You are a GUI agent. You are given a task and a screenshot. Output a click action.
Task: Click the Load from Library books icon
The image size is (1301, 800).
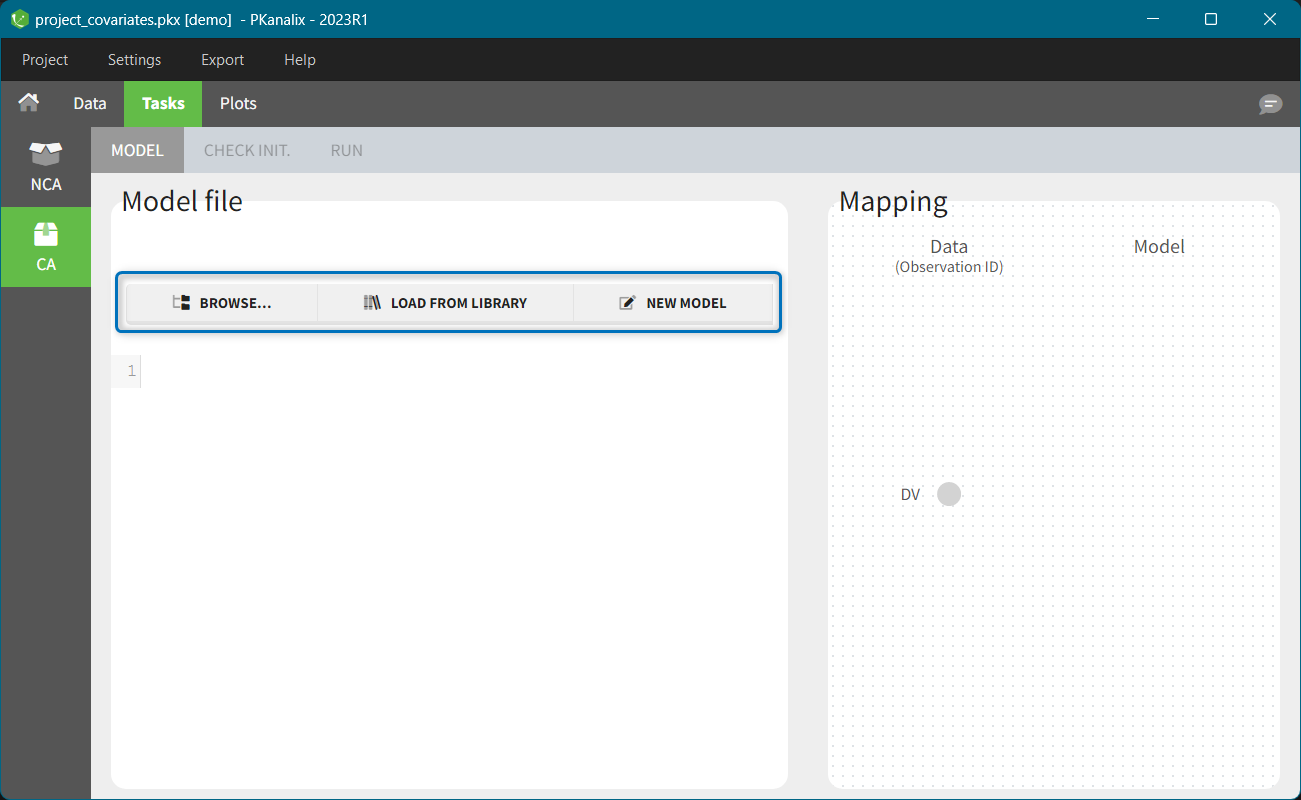coord(372,303)
